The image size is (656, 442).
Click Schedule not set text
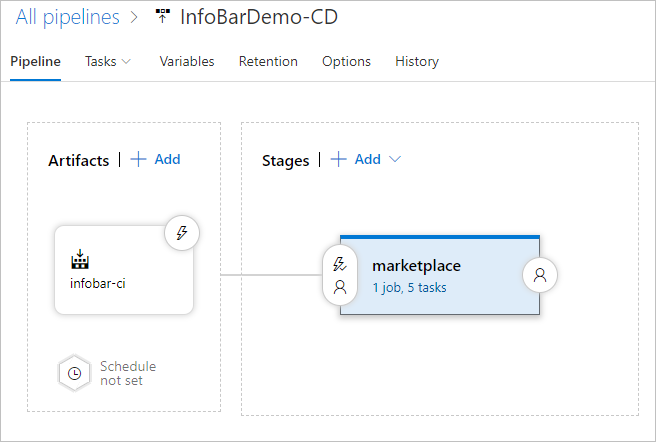click(128, 373)
